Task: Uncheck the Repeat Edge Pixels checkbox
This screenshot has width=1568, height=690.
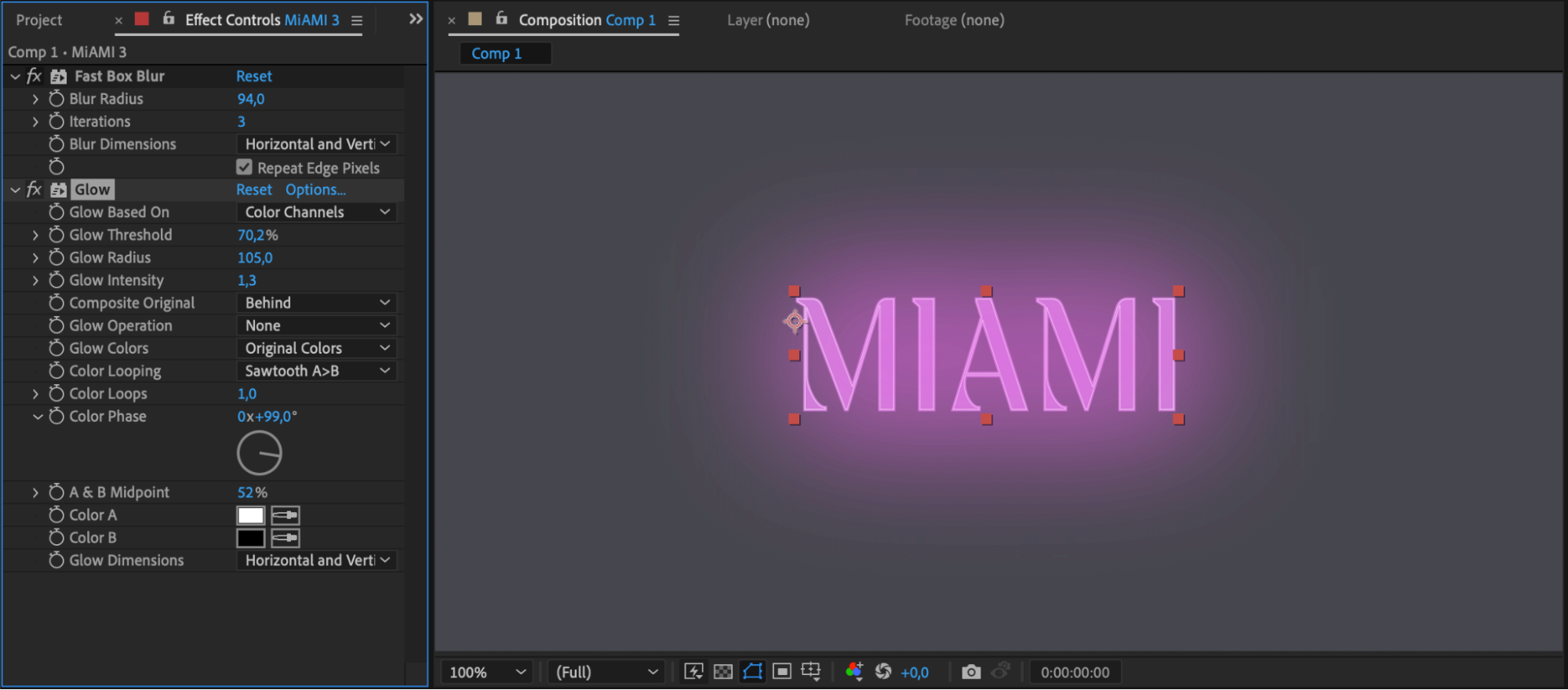Action: [x=245, y=168]
